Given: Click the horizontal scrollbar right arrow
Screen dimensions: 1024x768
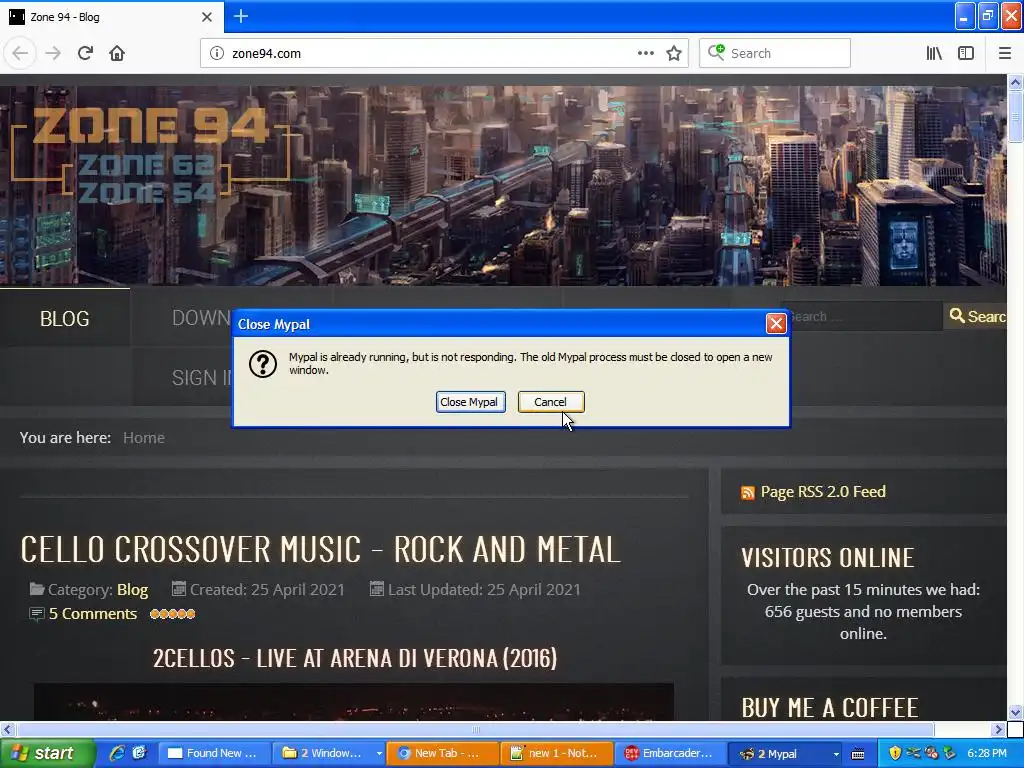Looking at the screenshot, I should 998,729.
